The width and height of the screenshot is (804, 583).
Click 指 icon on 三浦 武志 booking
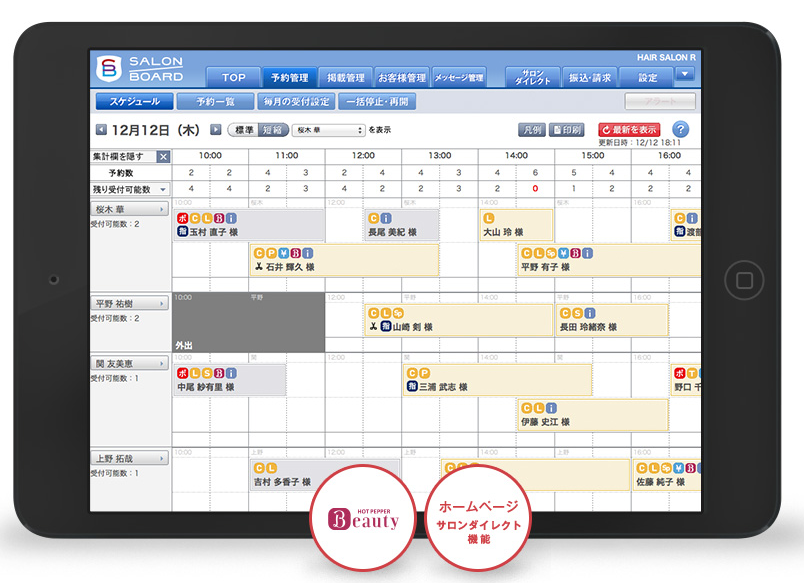click(411, 387)
